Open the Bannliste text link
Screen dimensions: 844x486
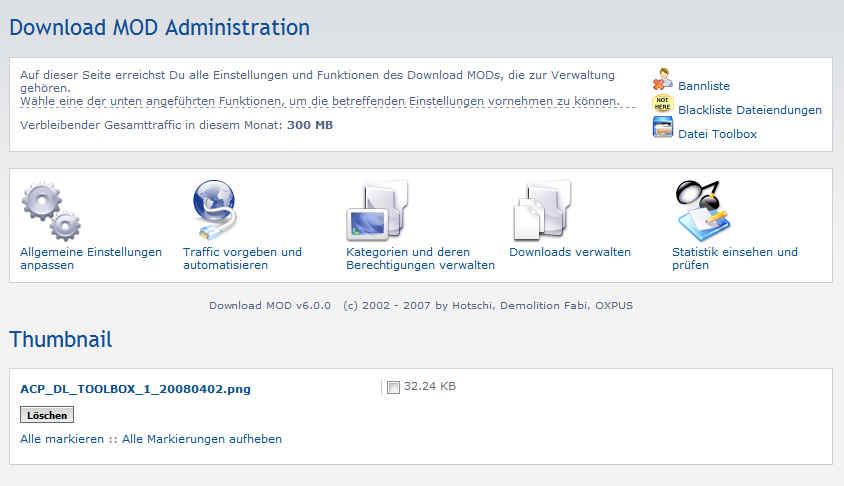(x=704, y=86)
